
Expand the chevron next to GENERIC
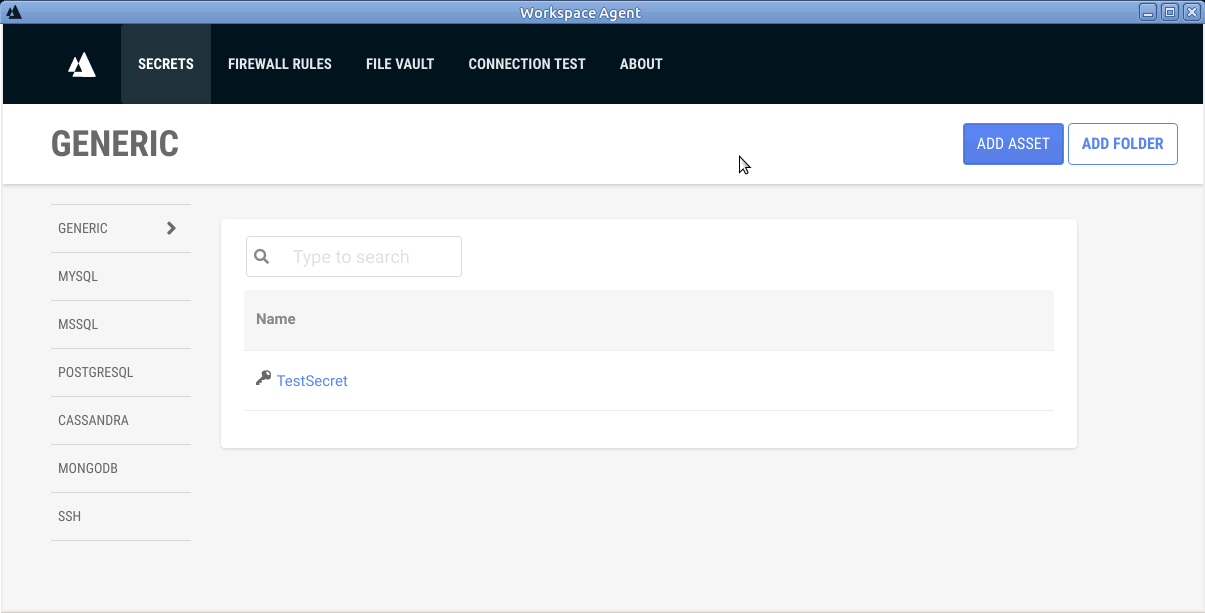171,228
